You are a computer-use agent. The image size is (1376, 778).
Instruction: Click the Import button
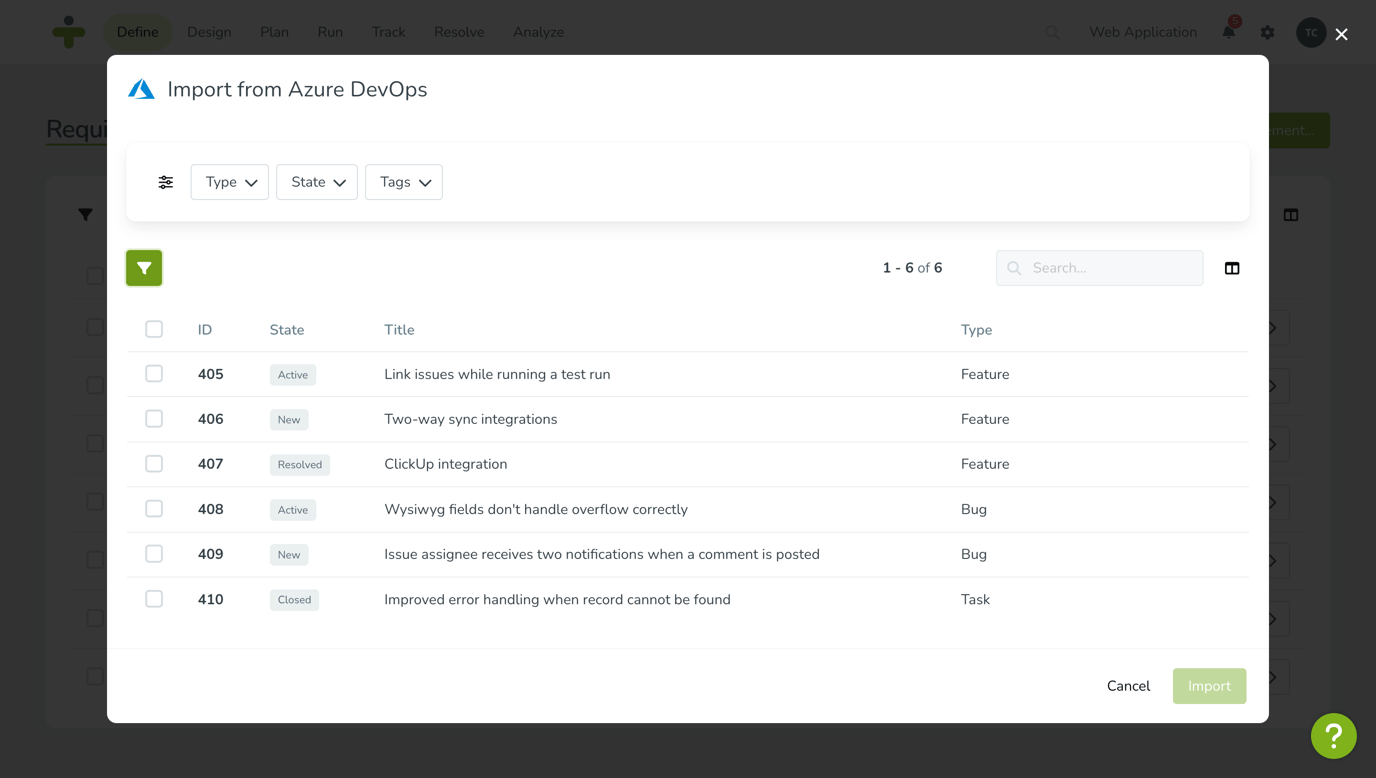pyautogui.click(x=1209, y=686)
